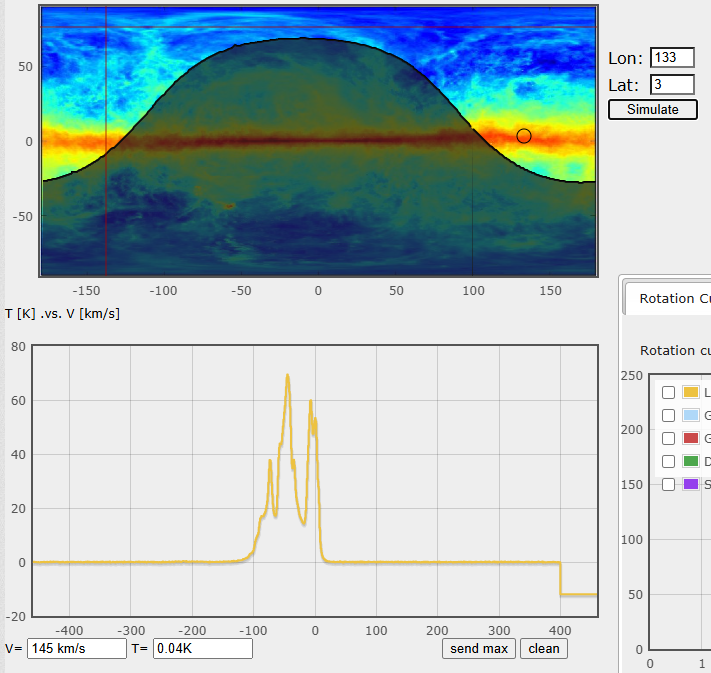Image resolution: width=711 pixels, height=673 pixels.
Task: Focus the Lat input field
Action: 671,84
